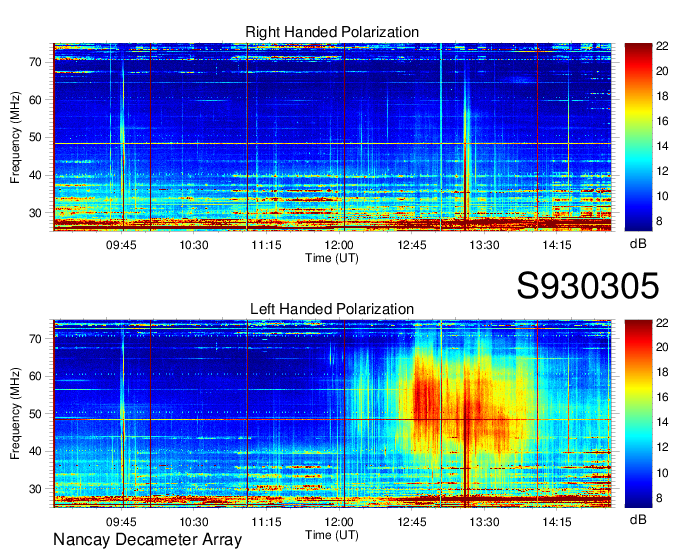Click the 50 MHz tick of Left Handed plot

click(x=36, y=414)
